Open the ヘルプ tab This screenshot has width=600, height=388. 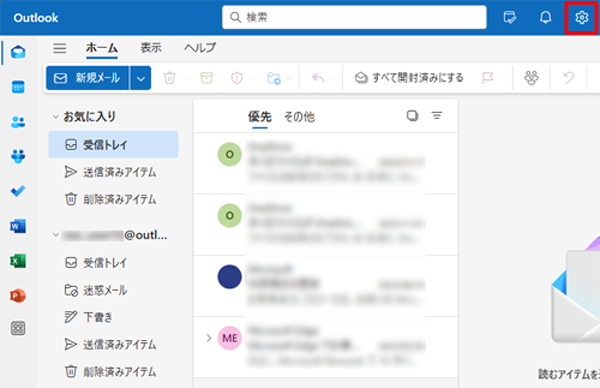(200, 48)
